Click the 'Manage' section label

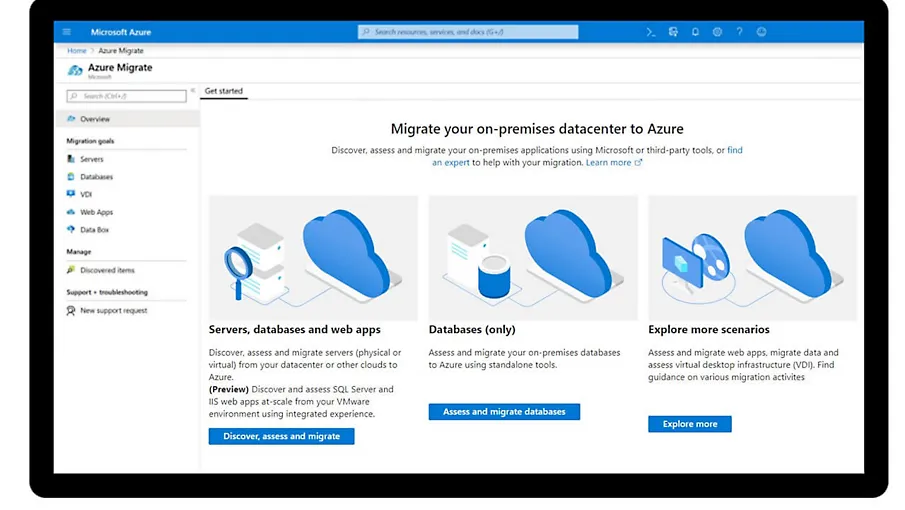tap(78, 252)
